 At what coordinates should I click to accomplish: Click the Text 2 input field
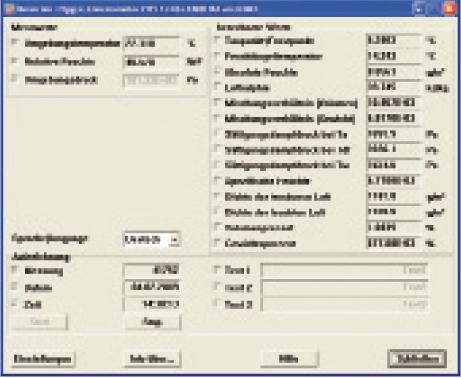(345, 287)
